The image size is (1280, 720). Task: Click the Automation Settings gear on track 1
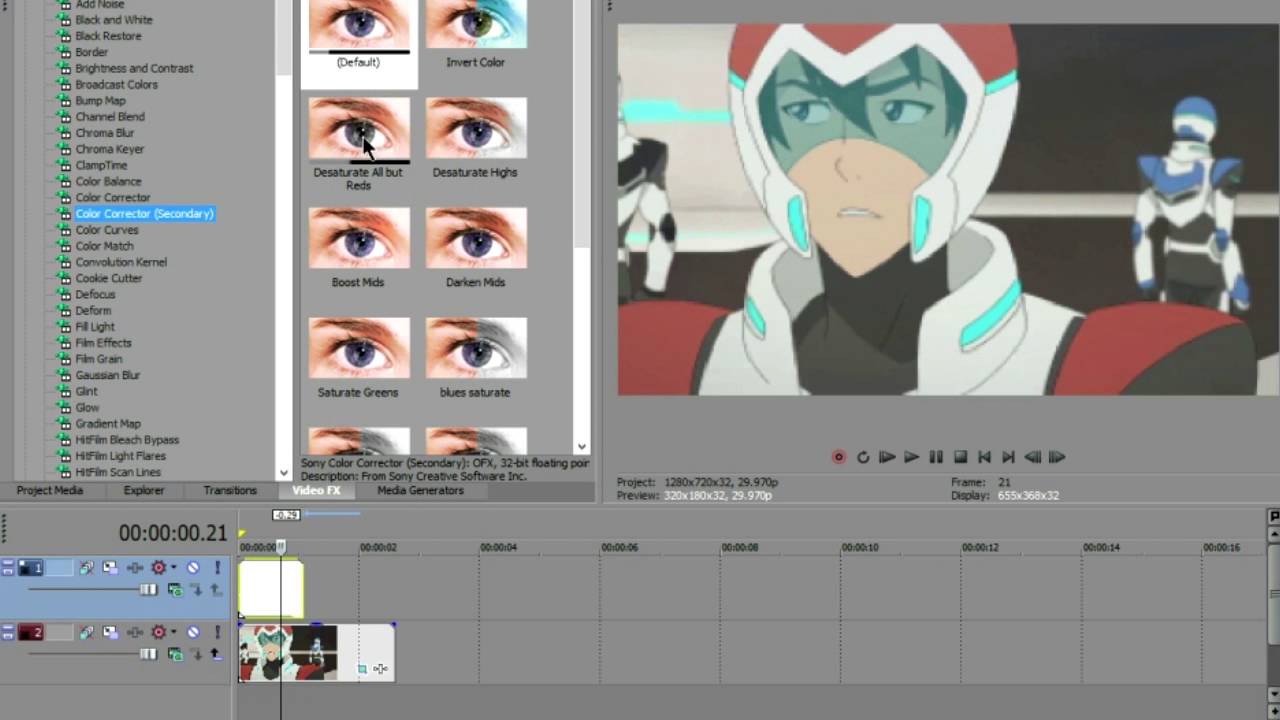pos(158,568)
